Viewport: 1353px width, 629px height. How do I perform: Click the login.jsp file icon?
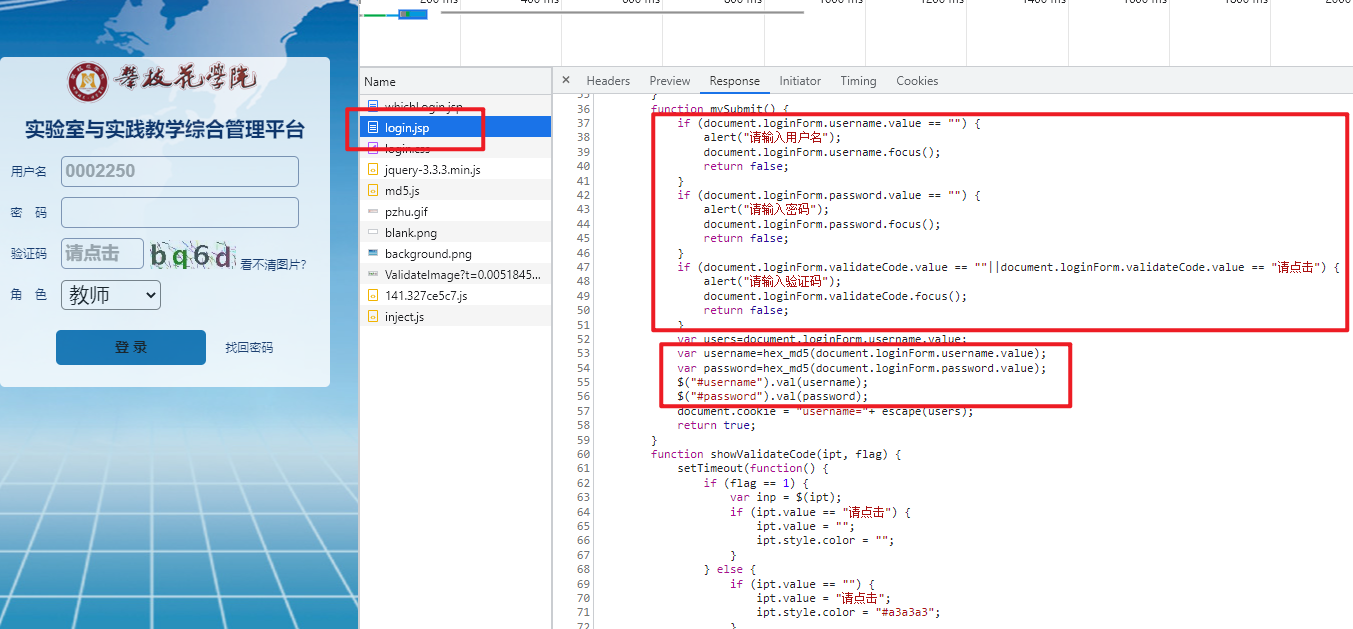pos(373,127)
